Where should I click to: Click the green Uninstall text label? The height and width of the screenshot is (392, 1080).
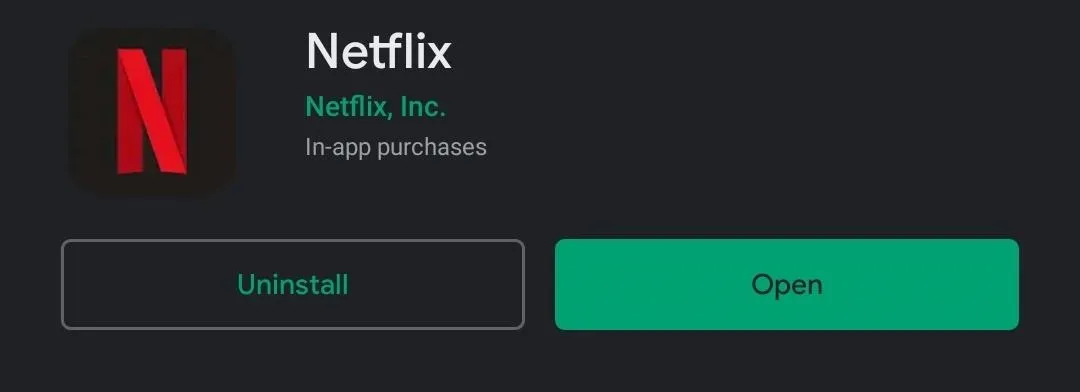click(293, 285)
